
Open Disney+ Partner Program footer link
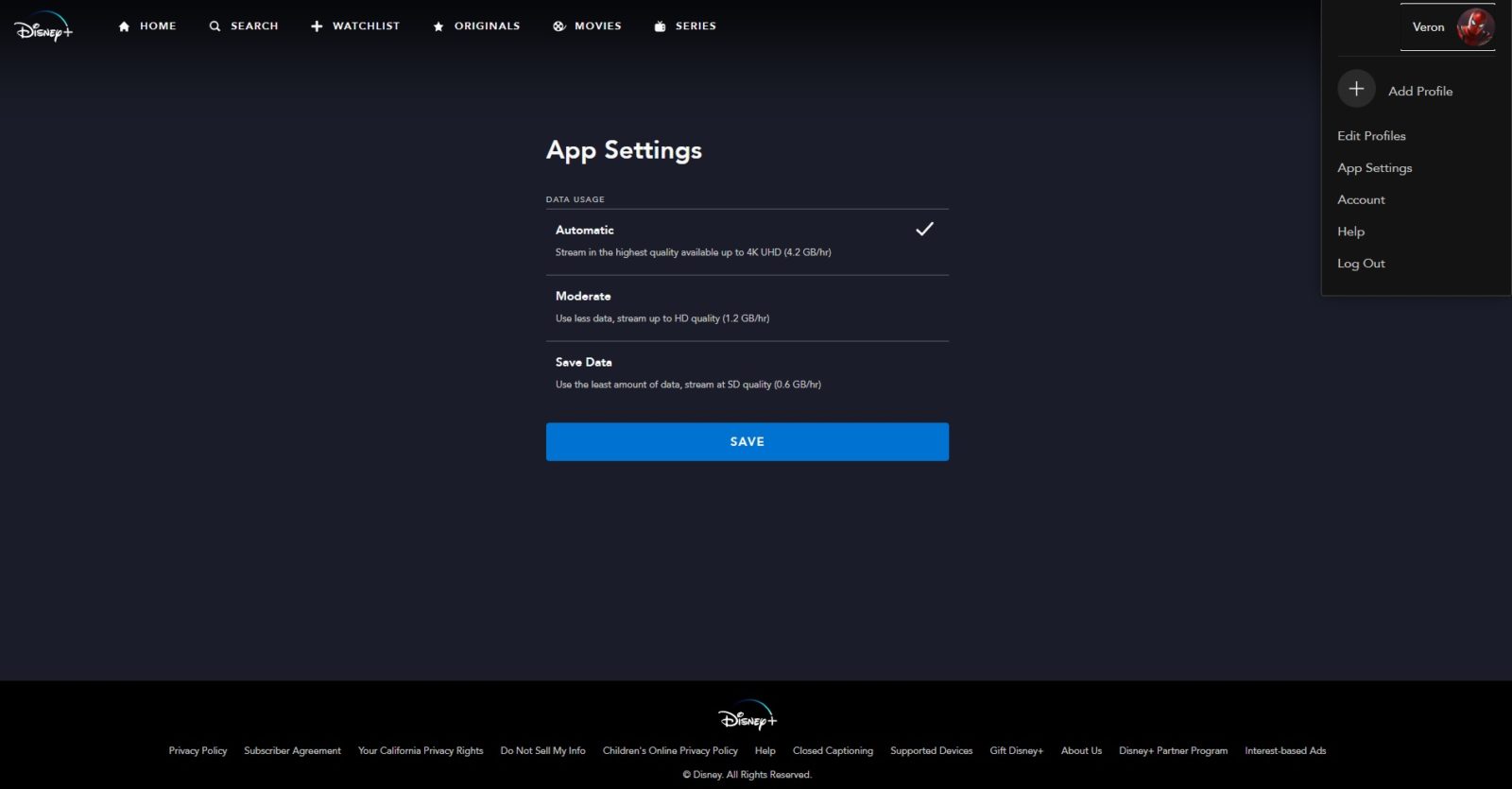click(1173, 751)
